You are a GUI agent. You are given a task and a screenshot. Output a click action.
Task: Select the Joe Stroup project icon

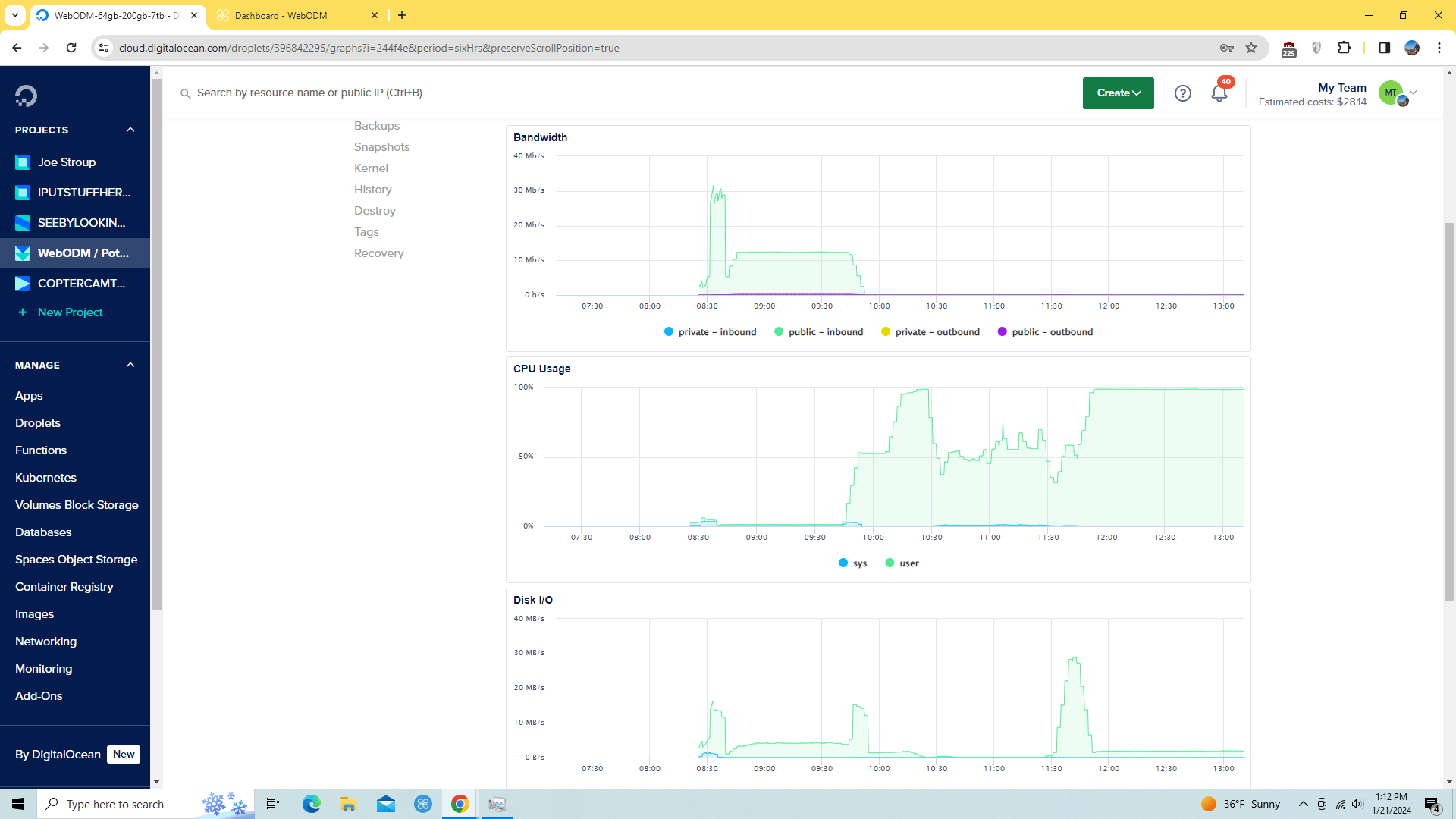click(x=23, y=162)
